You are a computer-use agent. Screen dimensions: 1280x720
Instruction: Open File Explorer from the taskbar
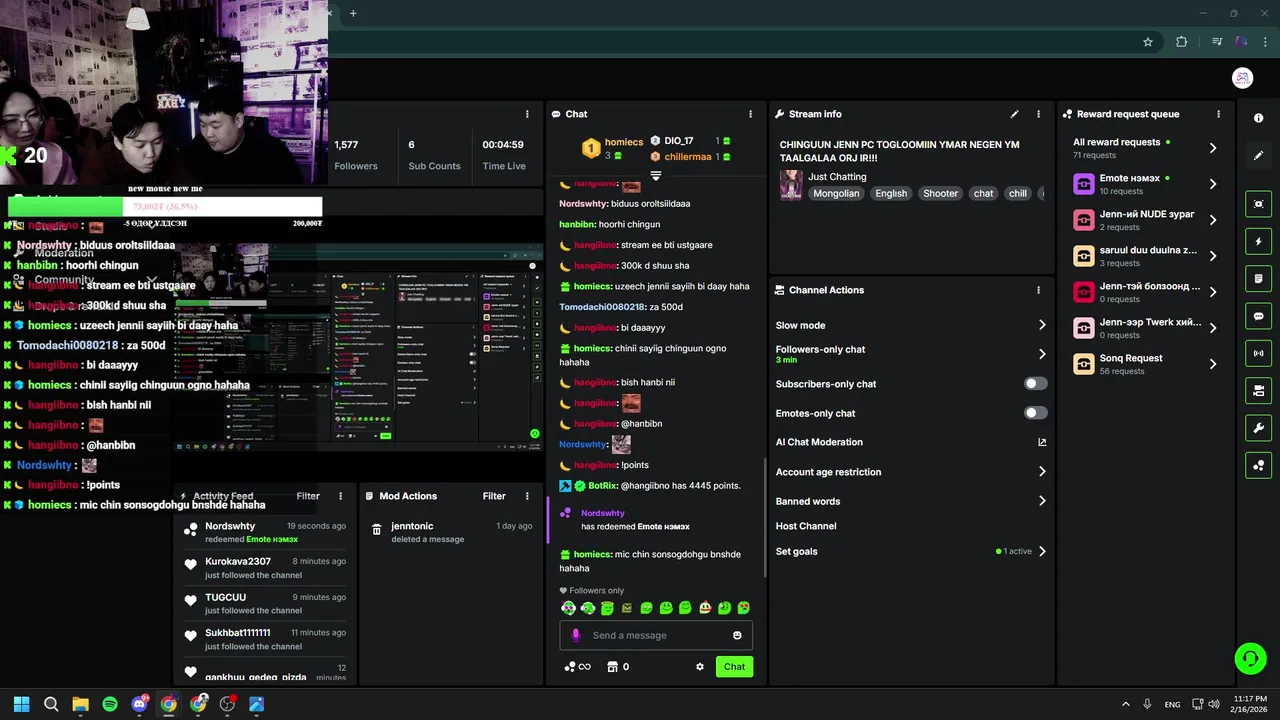click(x=81, y=704)
